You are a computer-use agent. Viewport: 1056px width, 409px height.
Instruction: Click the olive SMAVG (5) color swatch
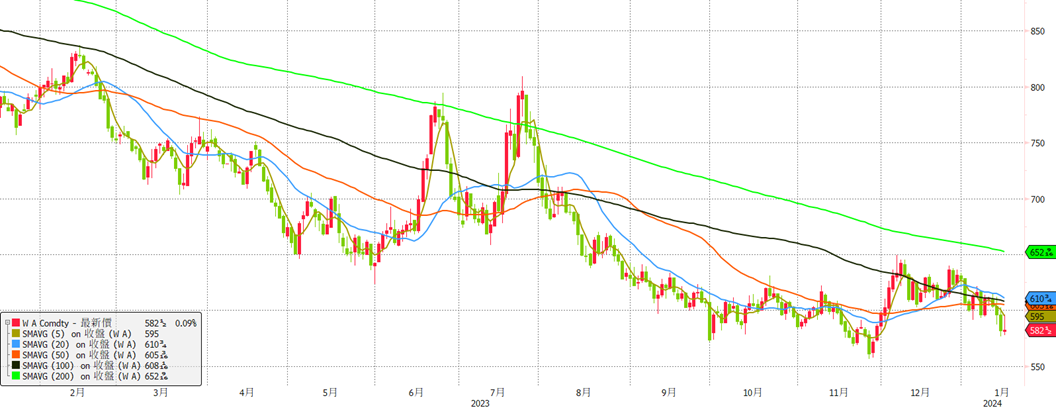(x=15, y=334)
